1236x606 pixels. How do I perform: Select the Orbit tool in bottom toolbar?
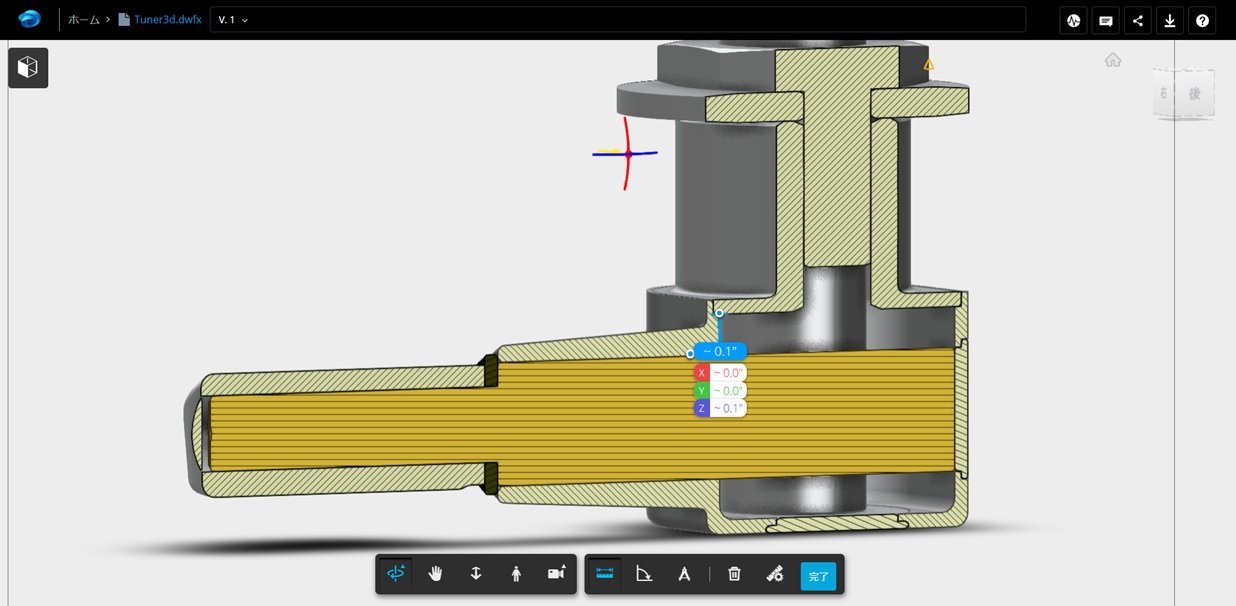(x=396, y=574)
